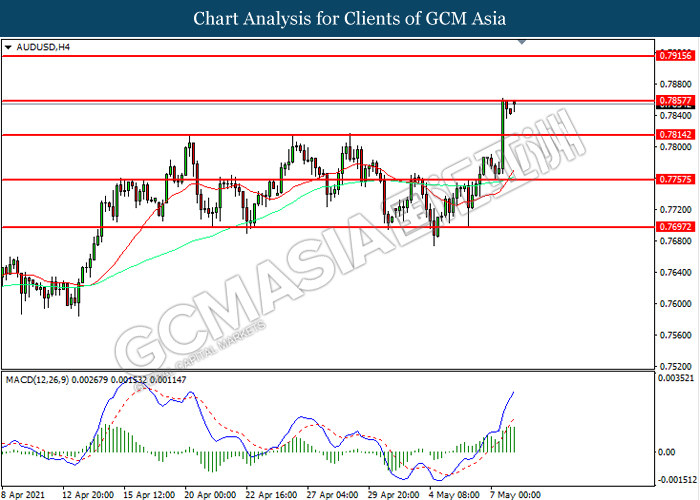Viewport: 700px width, 500px height.
Task: Click the 0.76400 price axis value
Action: (676, 272)
